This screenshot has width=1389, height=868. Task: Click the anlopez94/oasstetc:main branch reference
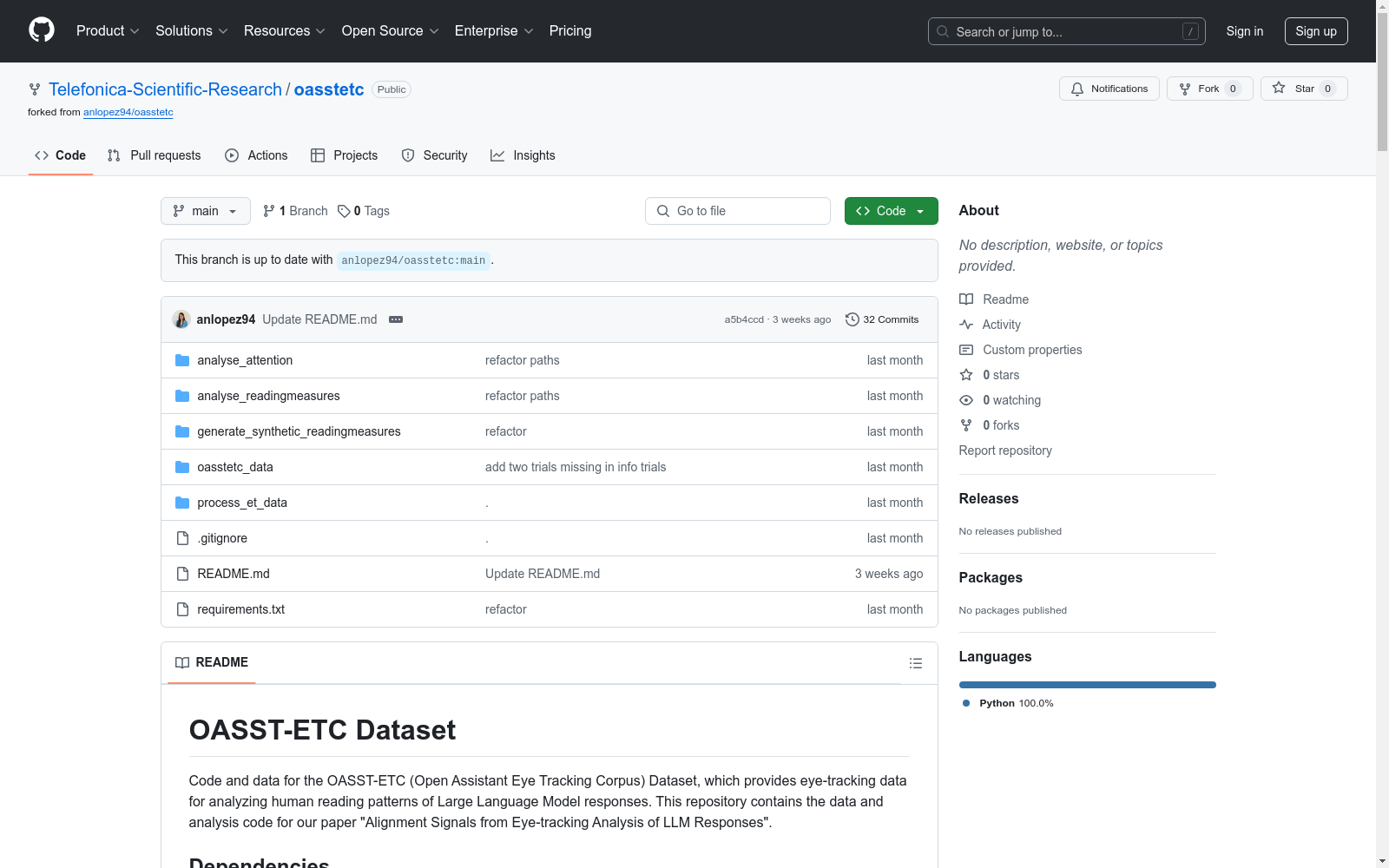click(413, 260)
